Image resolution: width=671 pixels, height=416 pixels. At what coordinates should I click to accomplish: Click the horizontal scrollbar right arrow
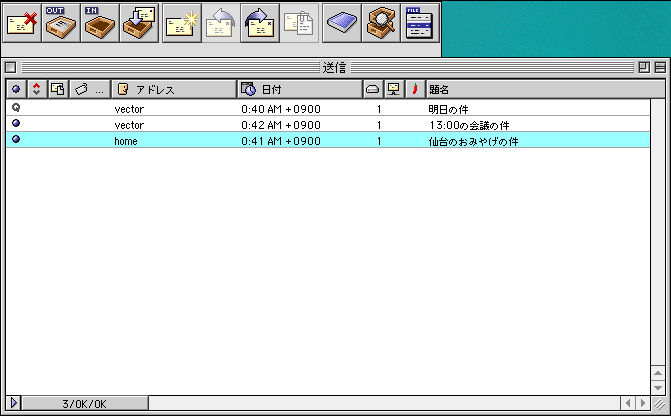click(643, 403)
